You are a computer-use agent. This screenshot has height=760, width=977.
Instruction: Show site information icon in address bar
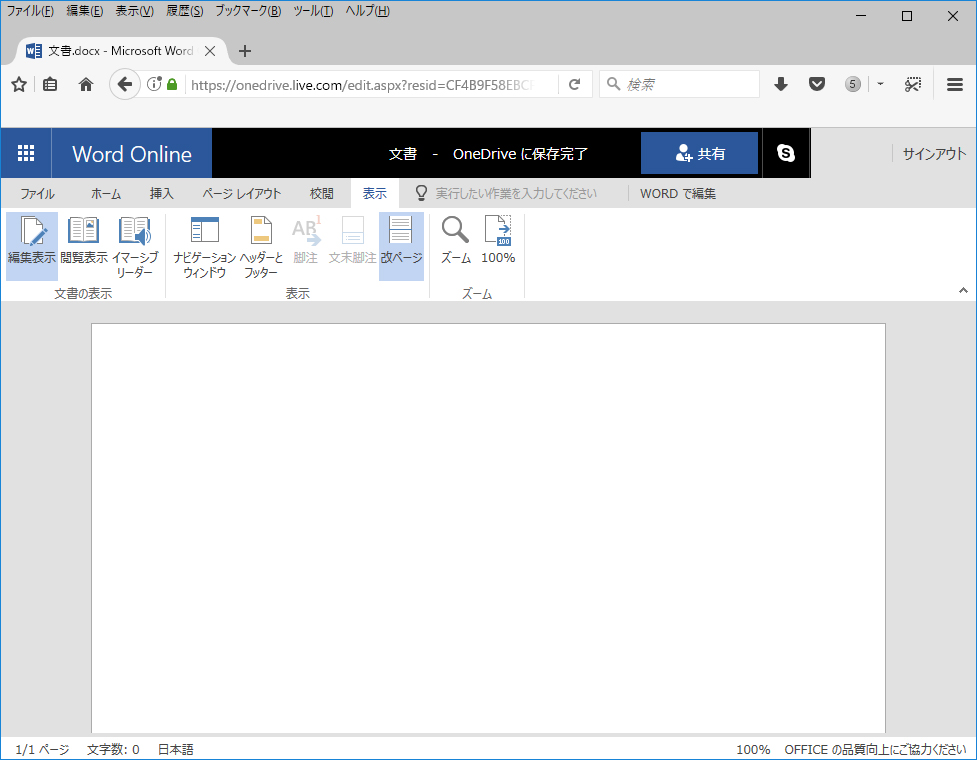pos(154,83)
